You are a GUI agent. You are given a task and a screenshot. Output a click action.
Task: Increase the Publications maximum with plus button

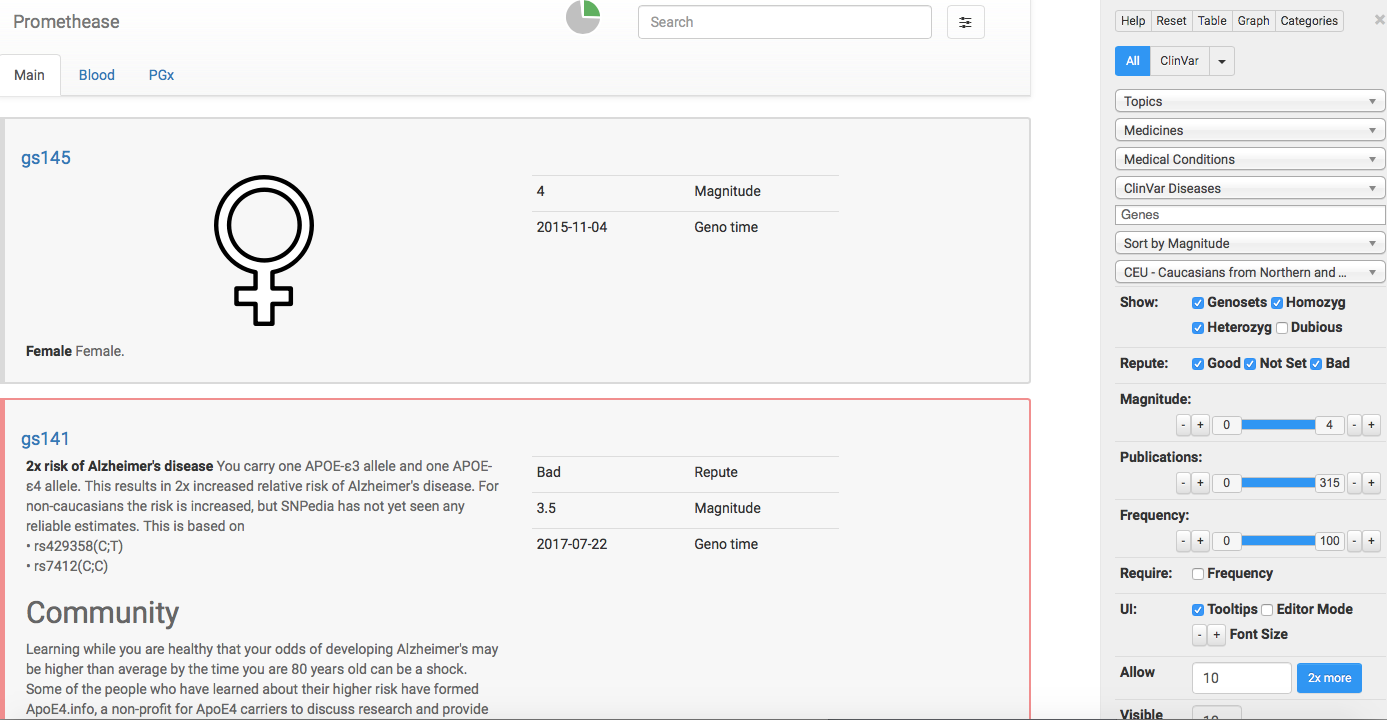[1372, 483]
